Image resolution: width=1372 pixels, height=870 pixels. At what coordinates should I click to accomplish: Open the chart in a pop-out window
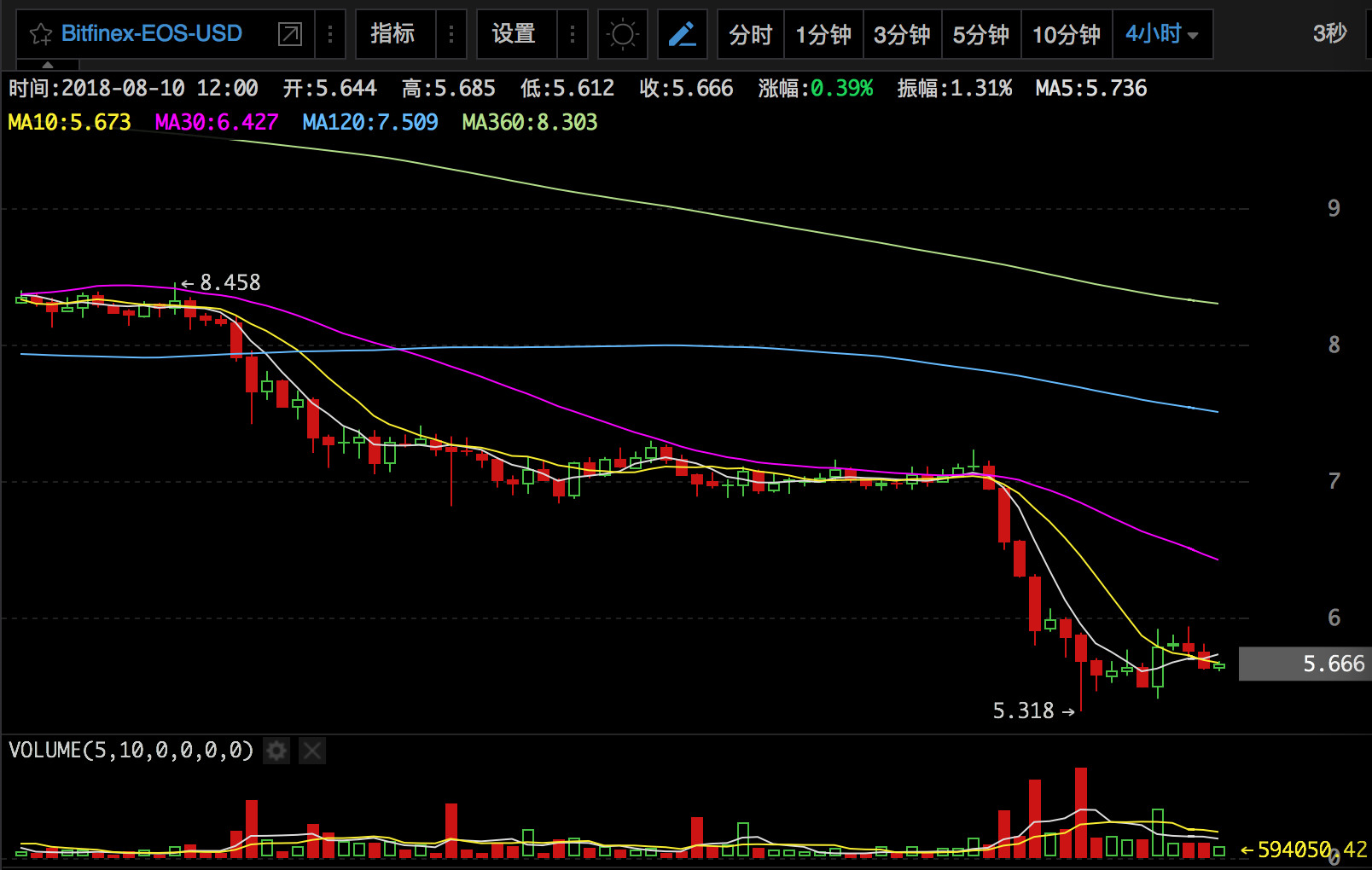click(x=290, y=34)
